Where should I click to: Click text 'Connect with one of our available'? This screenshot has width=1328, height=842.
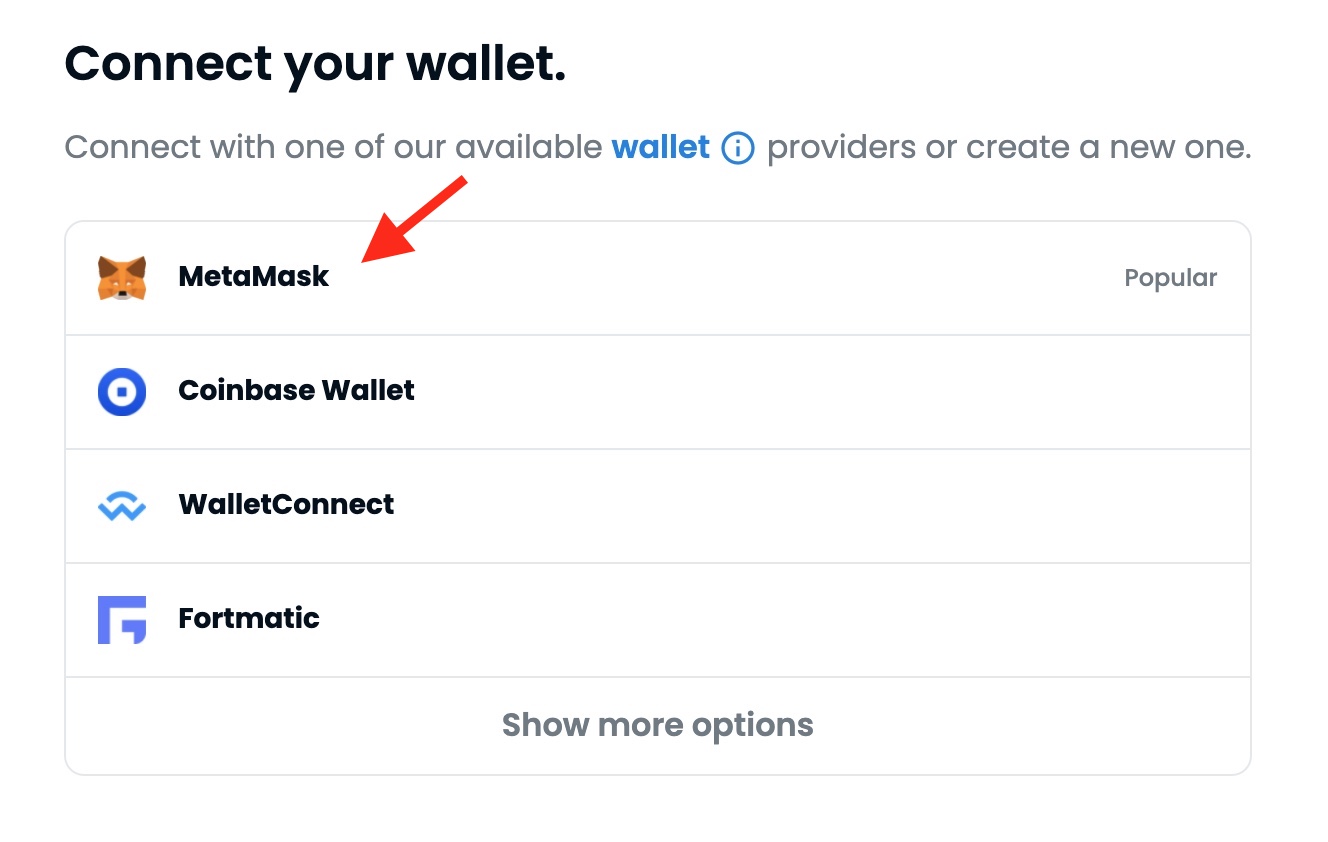[x=333, y=148]
